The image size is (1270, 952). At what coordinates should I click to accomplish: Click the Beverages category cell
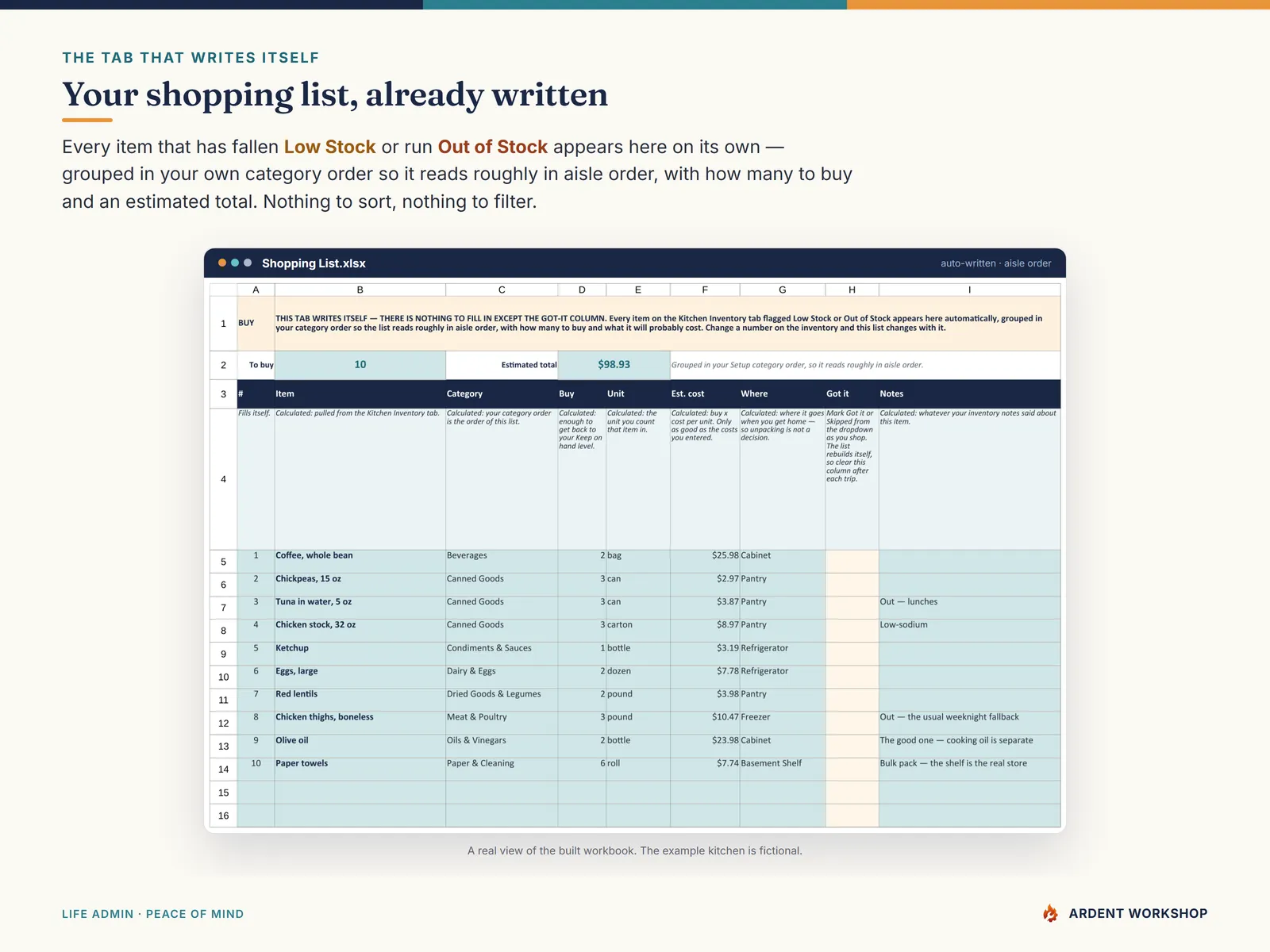coord(502,562)
